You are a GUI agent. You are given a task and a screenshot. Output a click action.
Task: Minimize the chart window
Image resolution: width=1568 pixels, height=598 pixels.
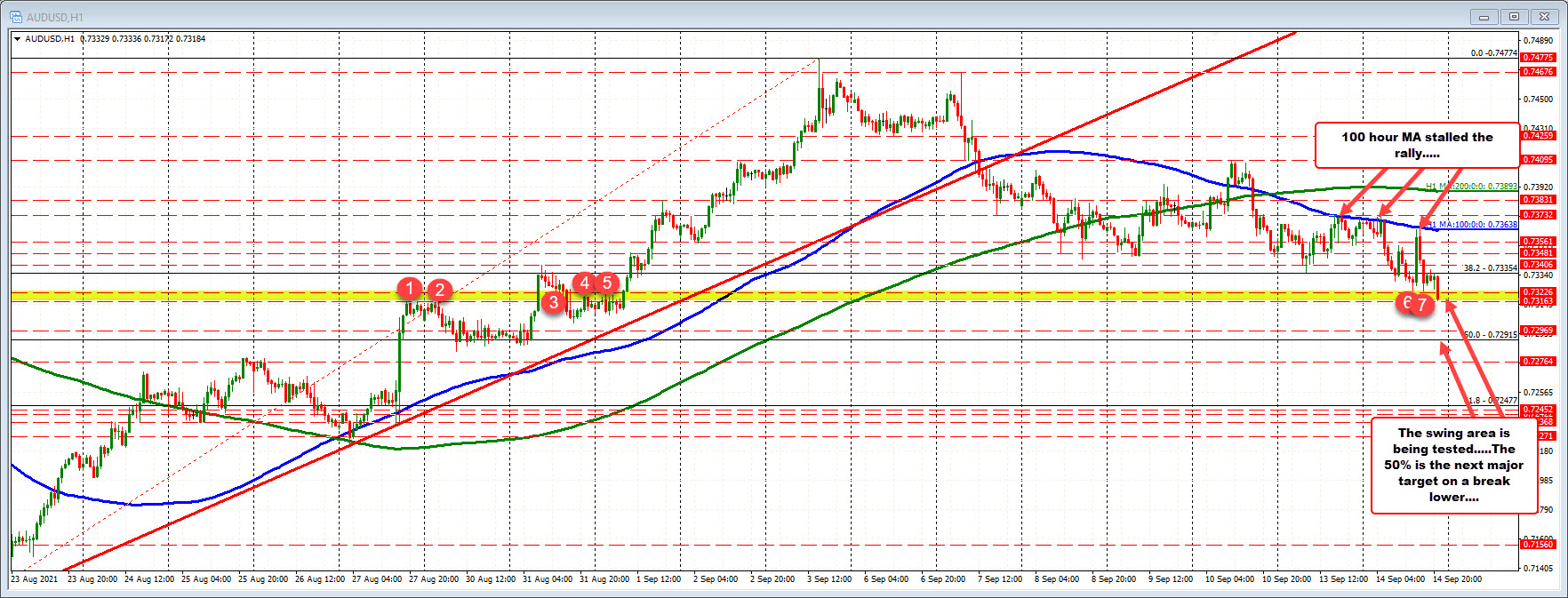[x=1484, y=17]
